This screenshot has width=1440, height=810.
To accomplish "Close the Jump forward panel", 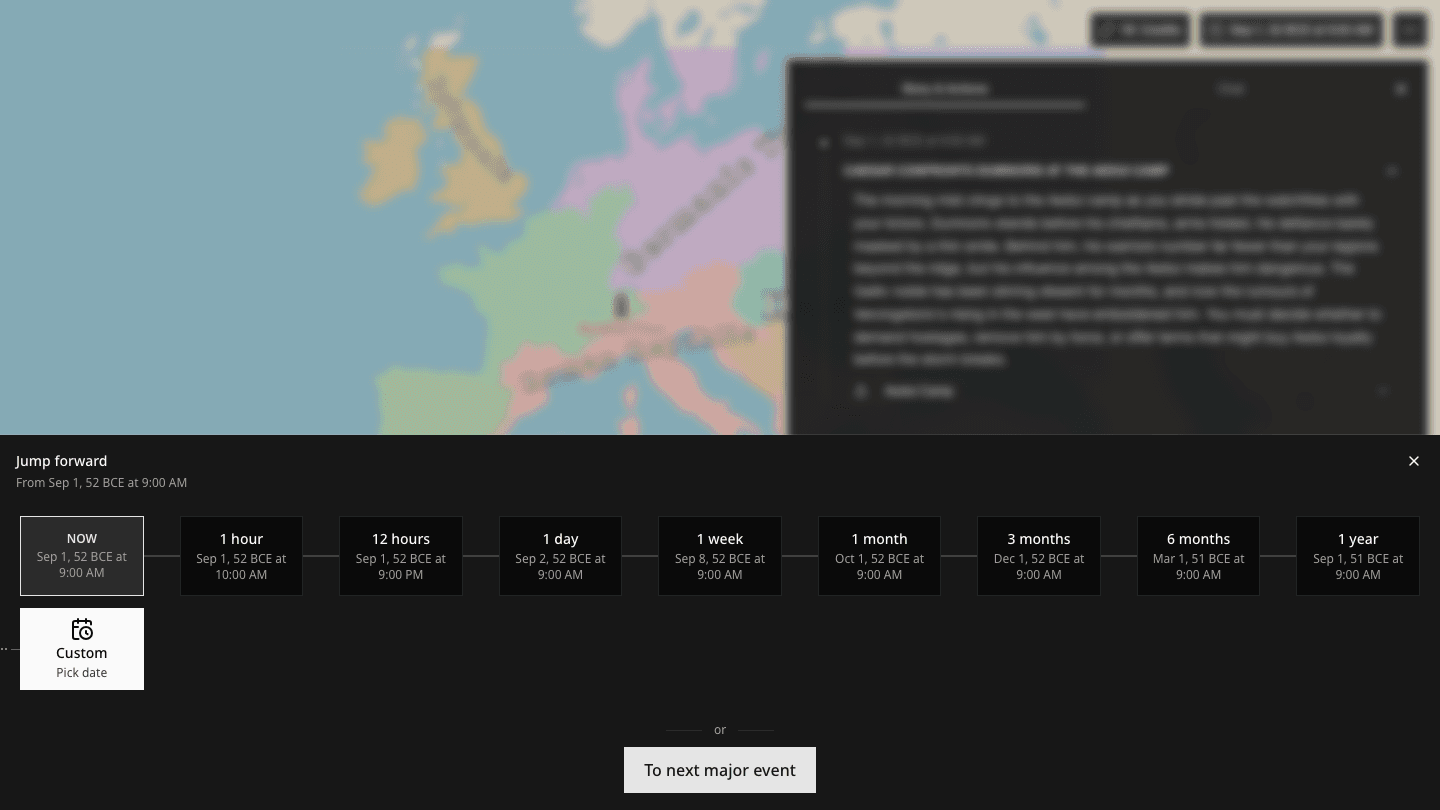I will point(1413,461).
